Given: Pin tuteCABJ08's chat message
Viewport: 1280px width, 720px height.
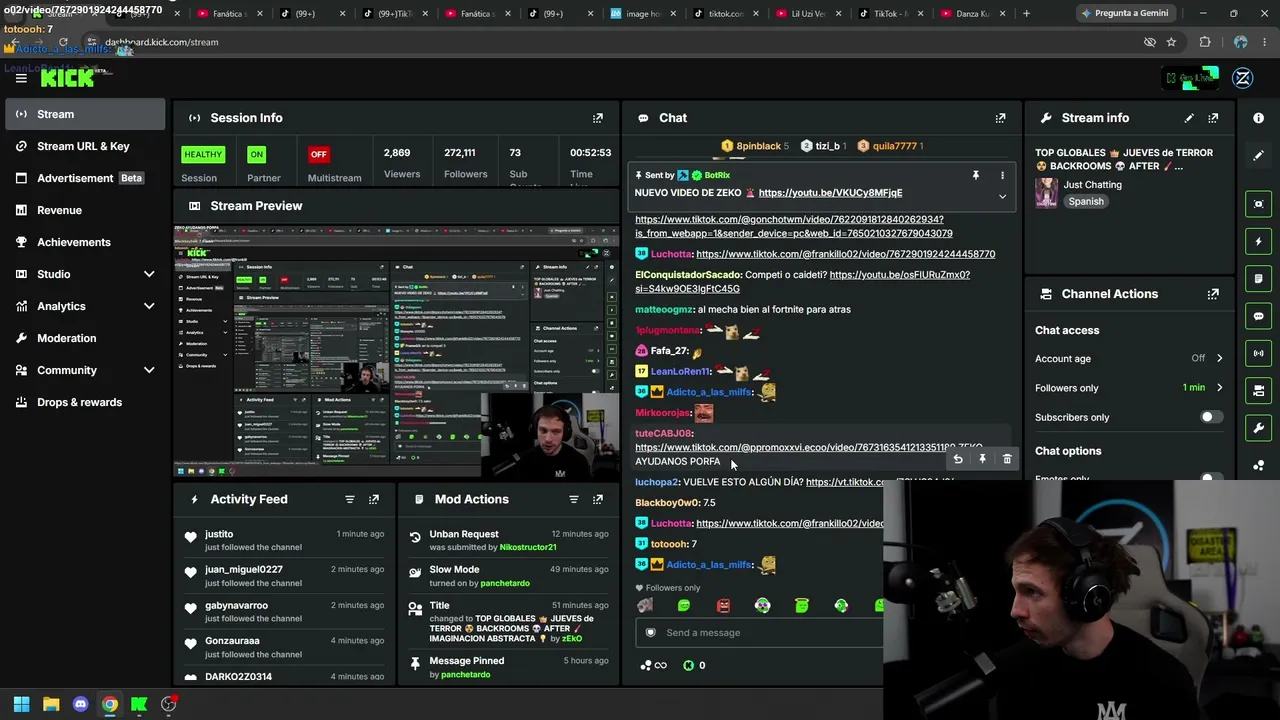Looking at the screenshot, I should point(982,459).
